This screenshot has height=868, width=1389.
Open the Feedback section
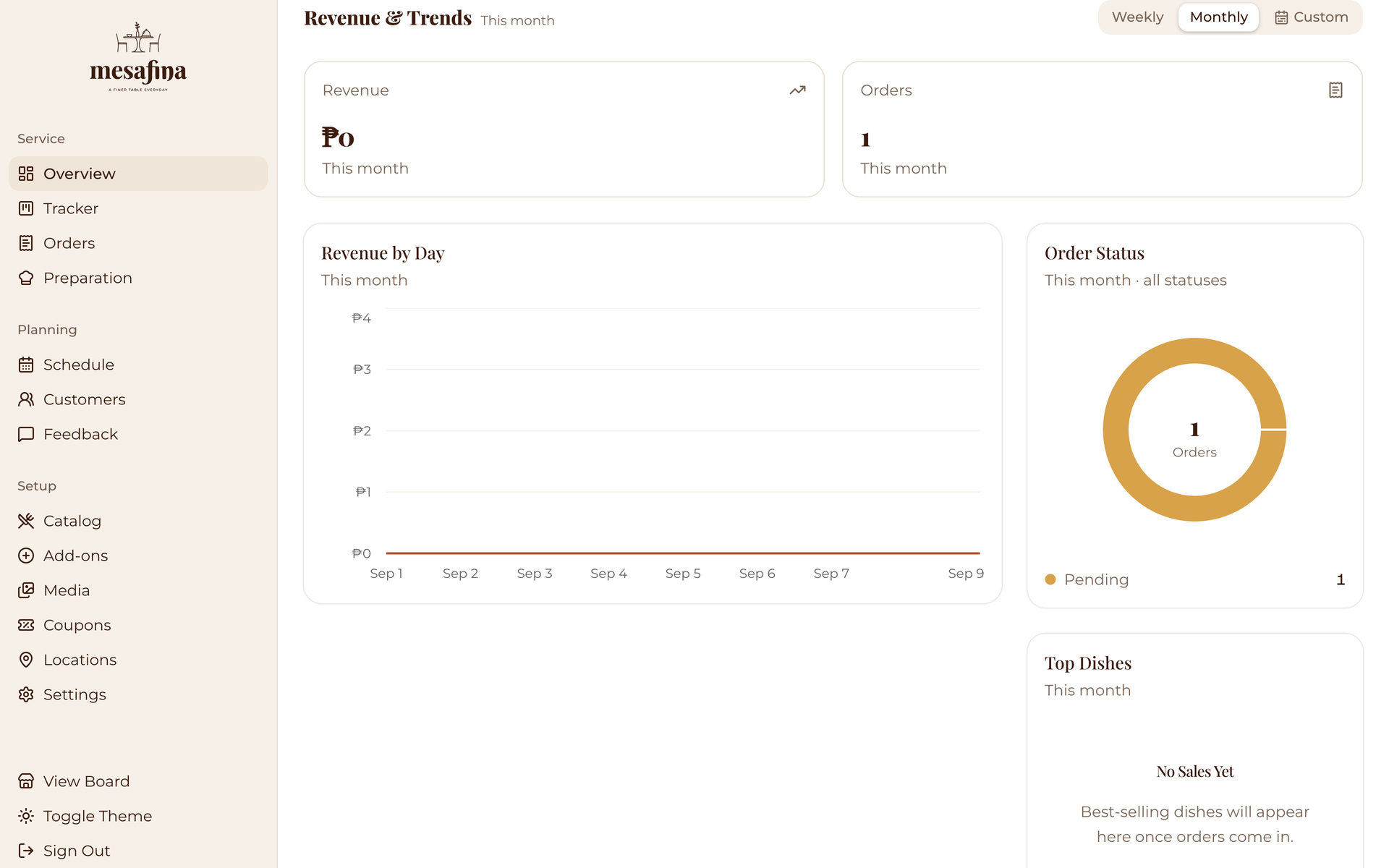(138, 434)
